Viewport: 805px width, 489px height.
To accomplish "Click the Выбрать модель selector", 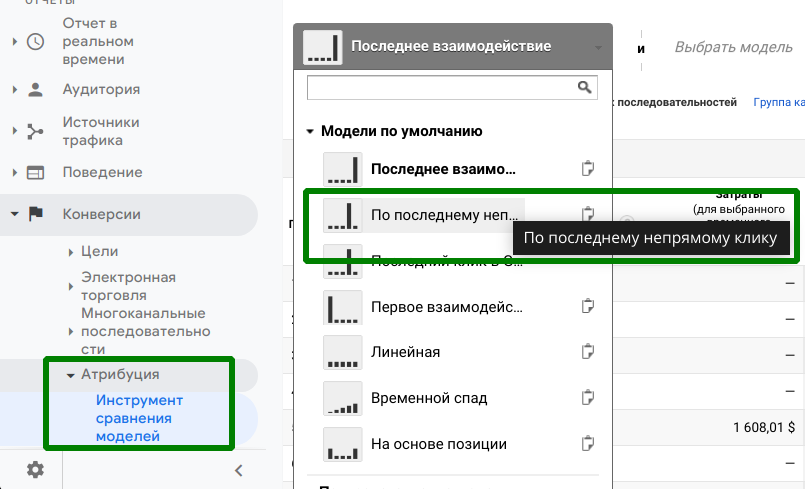I will pyautogui.click(x=733, y=47).
